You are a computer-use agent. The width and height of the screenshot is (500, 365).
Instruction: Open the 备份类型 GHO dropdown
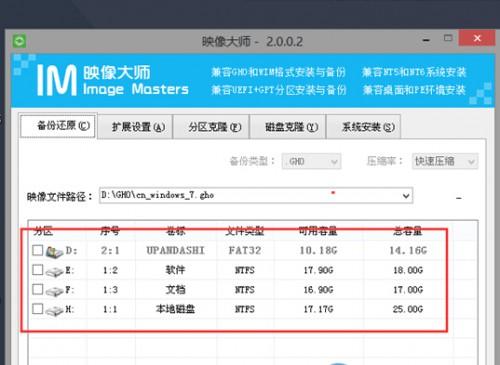tap(311, 162)
